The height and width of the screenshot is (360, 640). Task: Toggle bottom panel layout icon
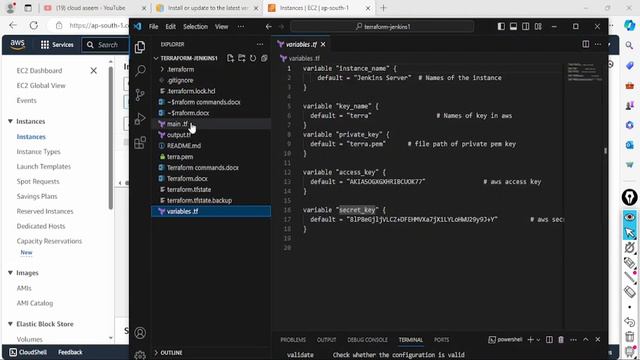tap(513, 27)
